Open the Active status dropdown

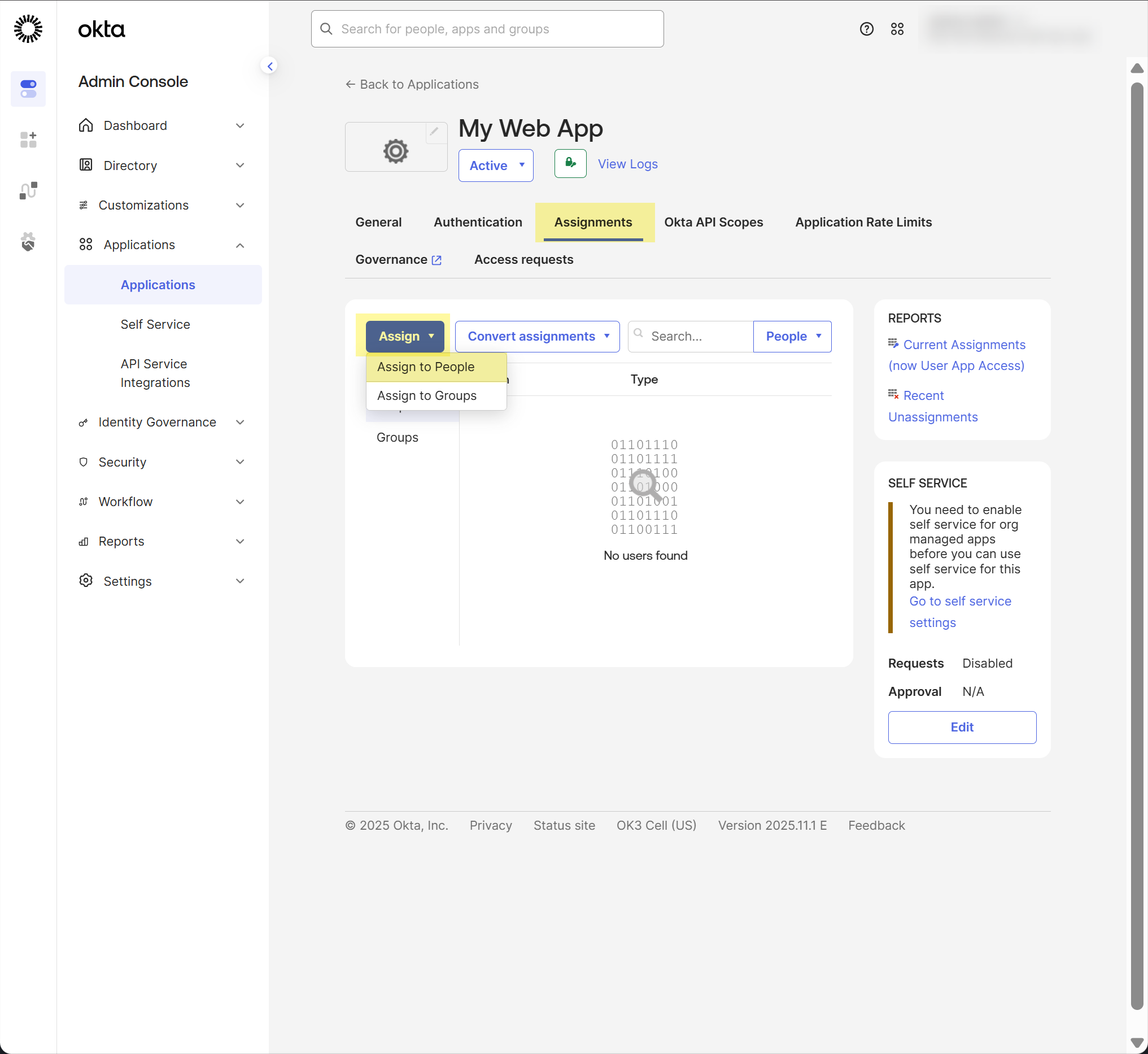[x=496, y=165]
